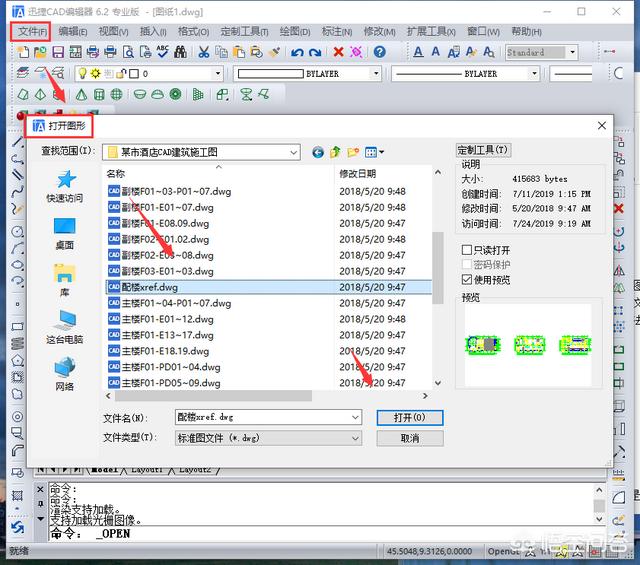Click the help question mark toolbar icon

tap(379, 52)
